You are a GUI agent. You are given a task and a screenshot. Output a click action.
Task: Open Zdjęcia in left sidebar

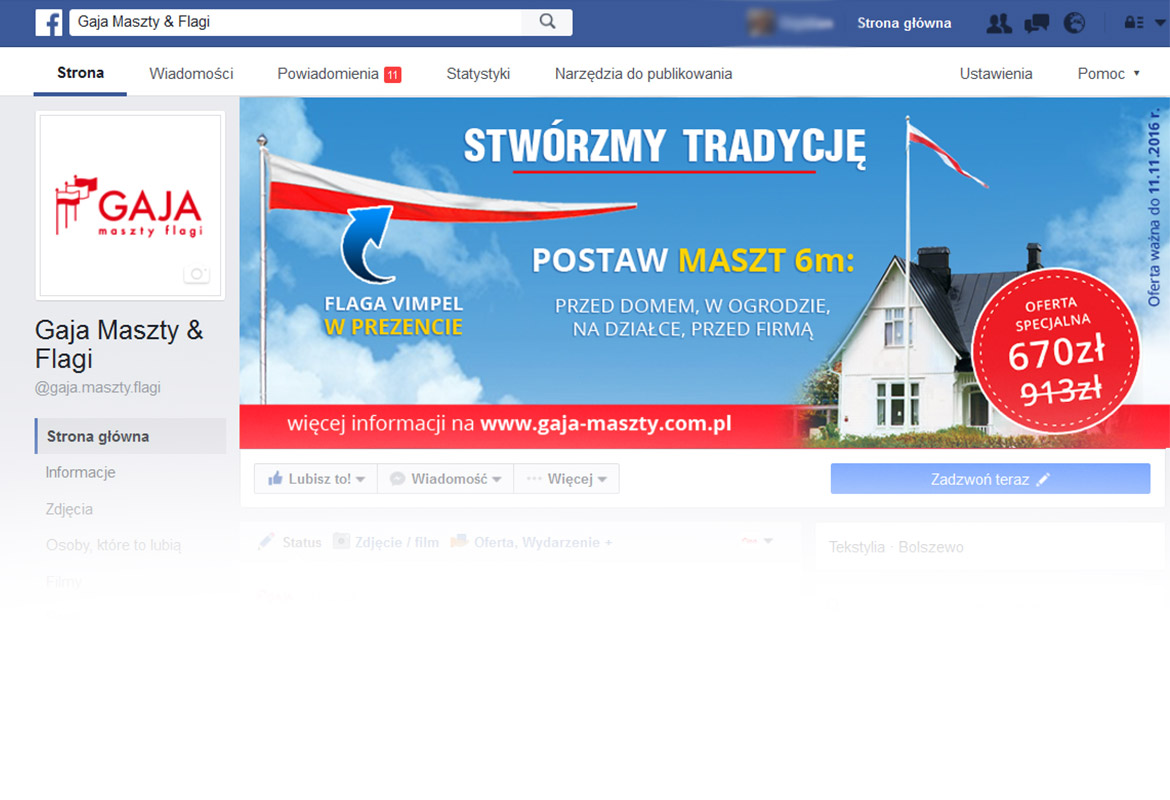pyautogui.click(x=69, y=509)
